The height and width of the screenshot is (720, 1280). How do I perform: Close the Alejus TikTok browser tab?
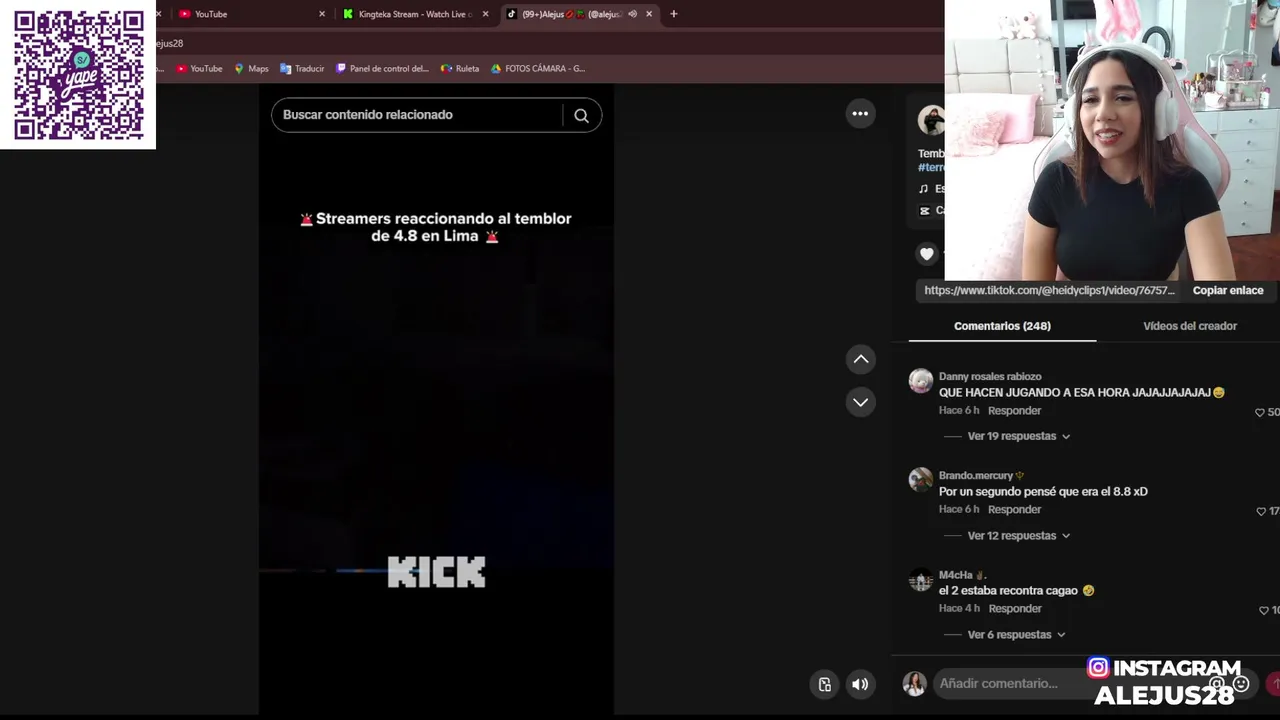click(649, 14)
